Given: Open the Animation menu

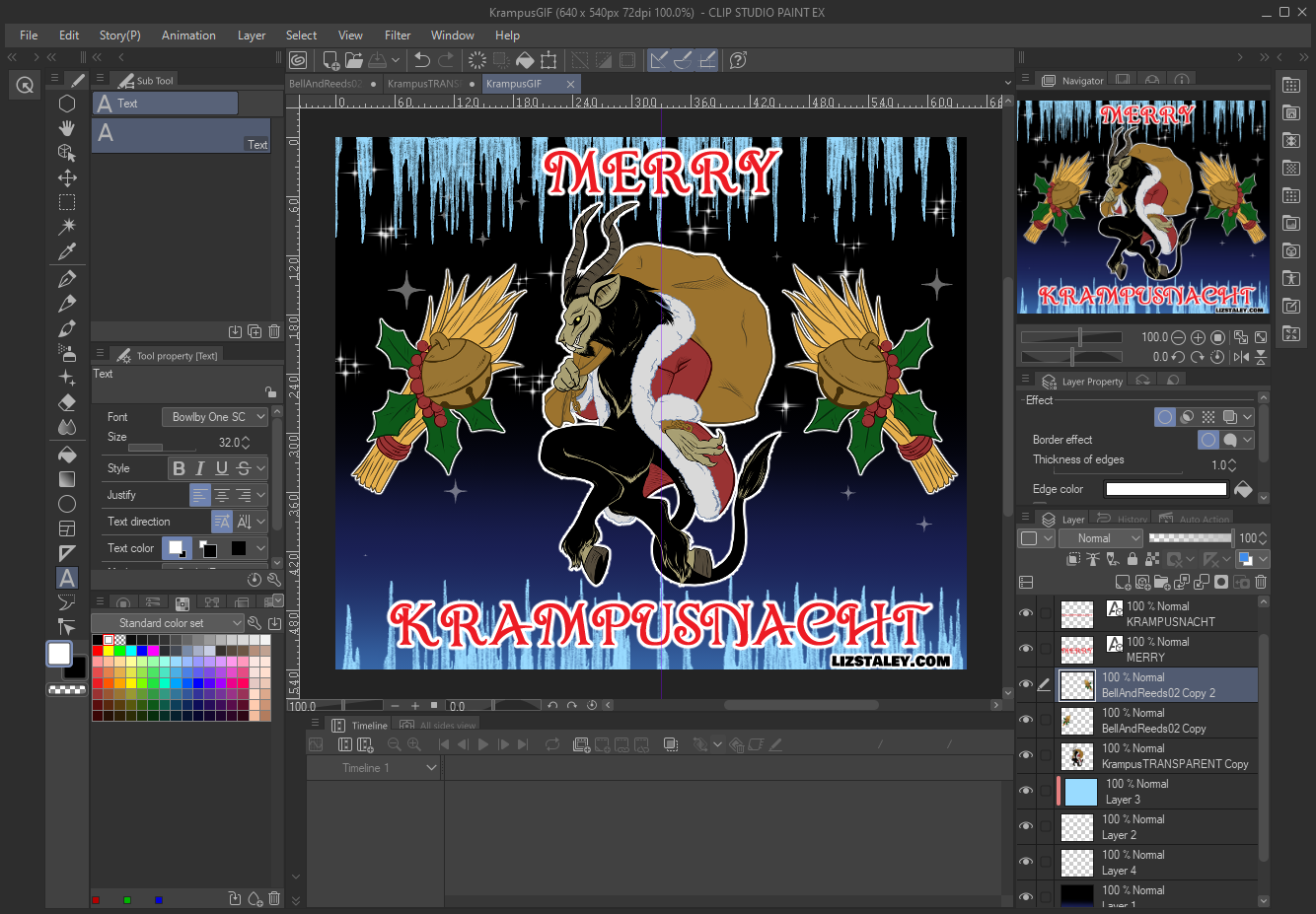Looking at the screenshot, I should 188,35.
